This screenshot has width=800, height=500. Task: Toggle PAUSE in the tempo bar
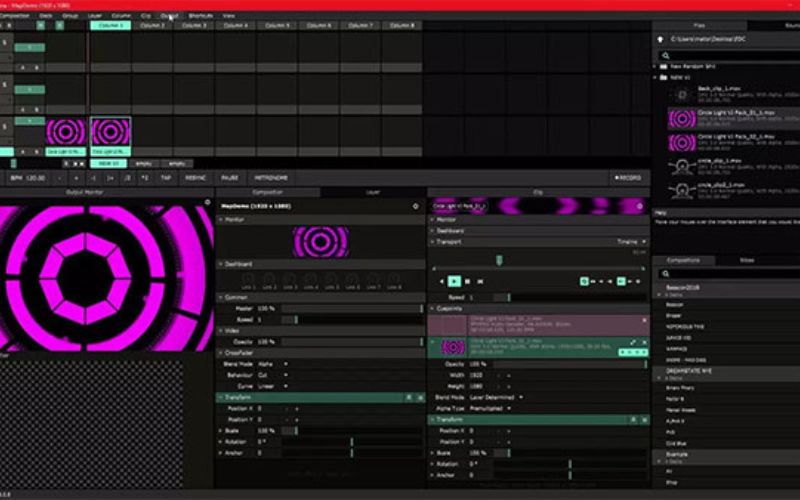point(230,177)
